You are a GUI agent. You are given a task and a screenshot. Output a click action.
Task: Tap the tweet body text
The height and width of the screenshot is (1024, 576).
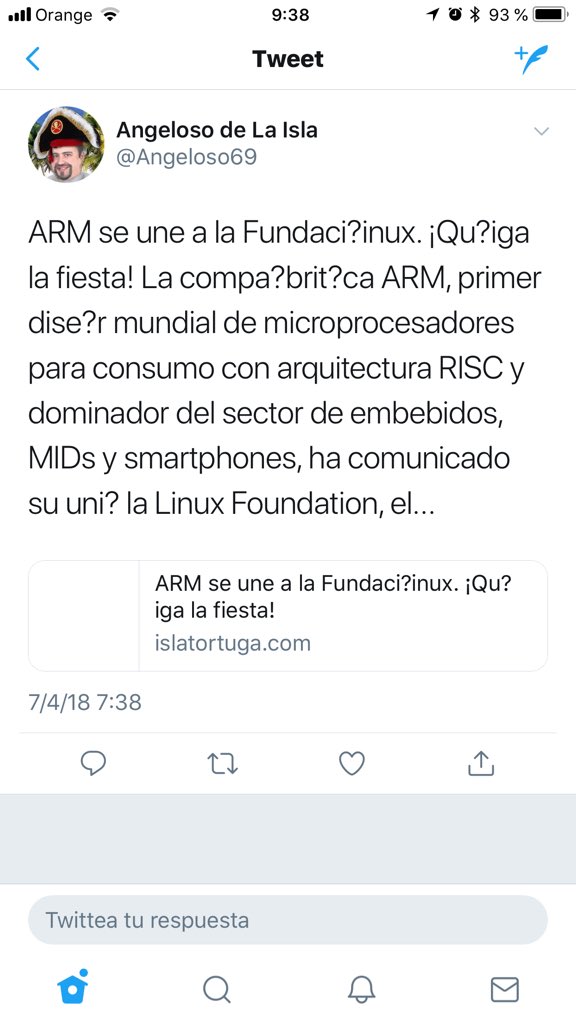tap(285, 368)
